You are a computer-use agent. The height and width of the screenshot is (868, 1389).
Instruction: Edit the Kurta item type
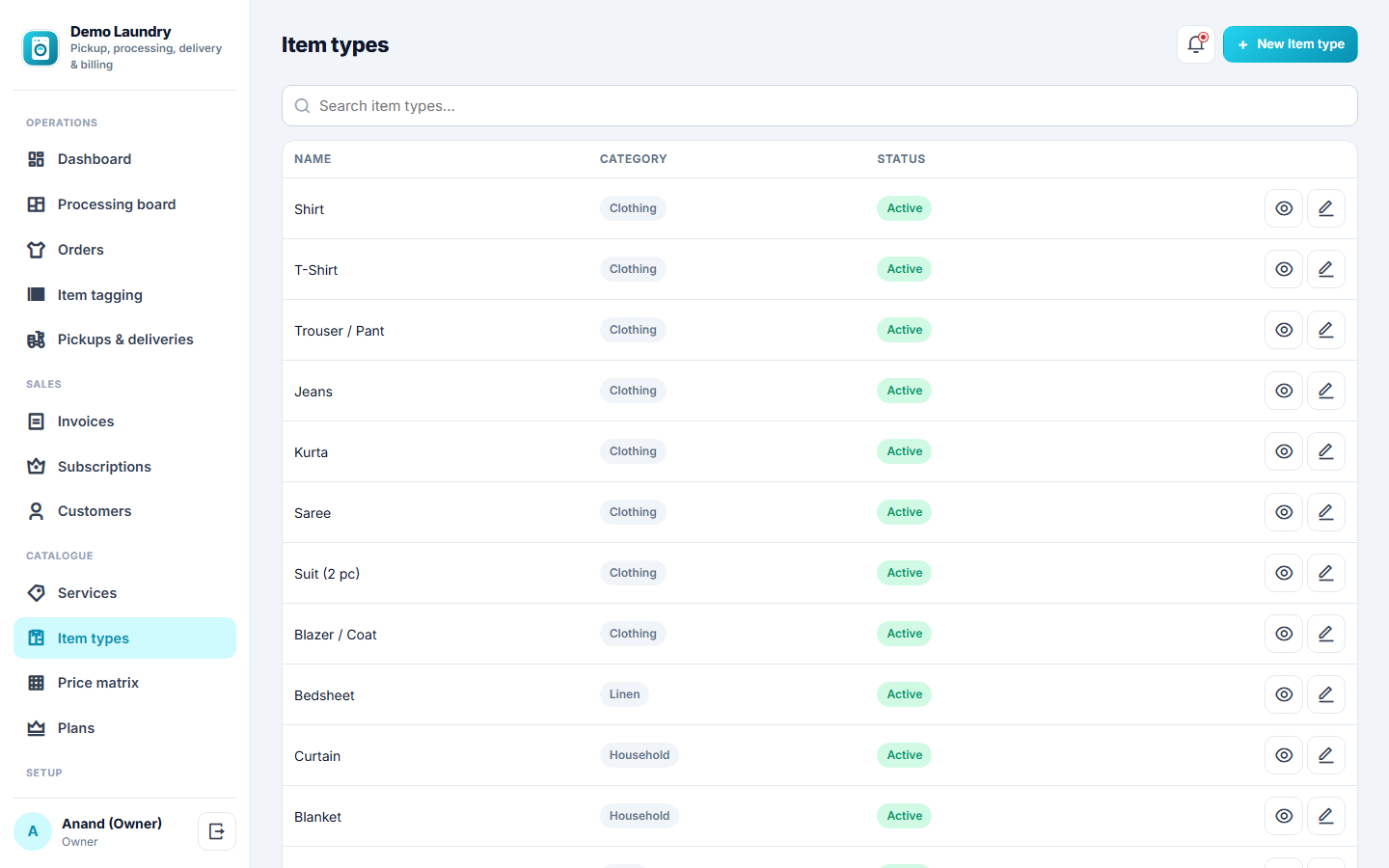[1326, 451]
